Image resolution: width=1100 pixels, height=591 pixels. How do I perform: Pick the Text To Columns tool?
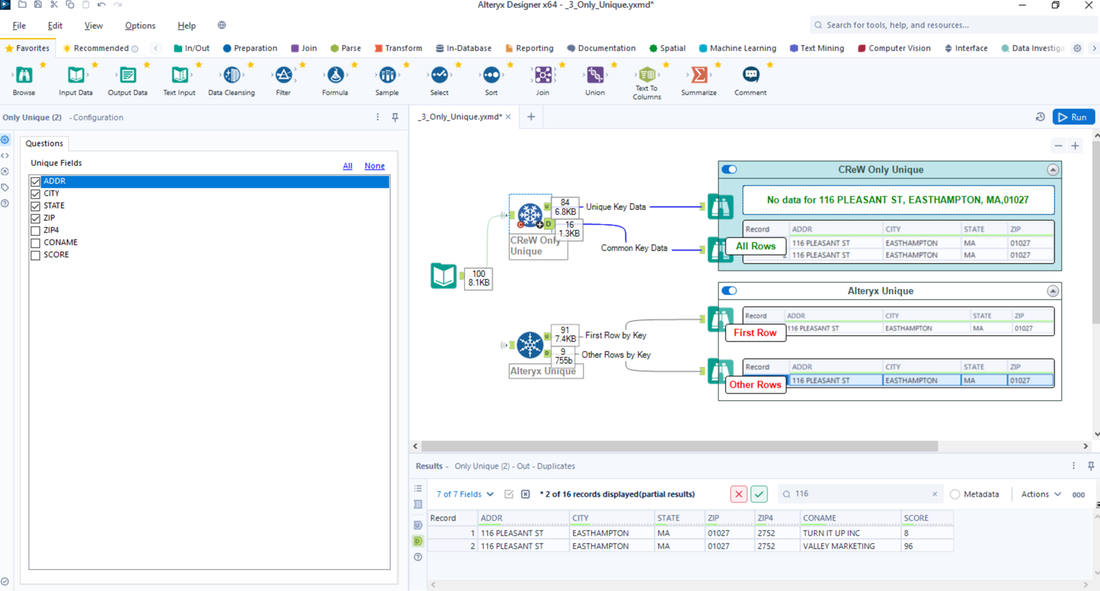tap(647, 74)
